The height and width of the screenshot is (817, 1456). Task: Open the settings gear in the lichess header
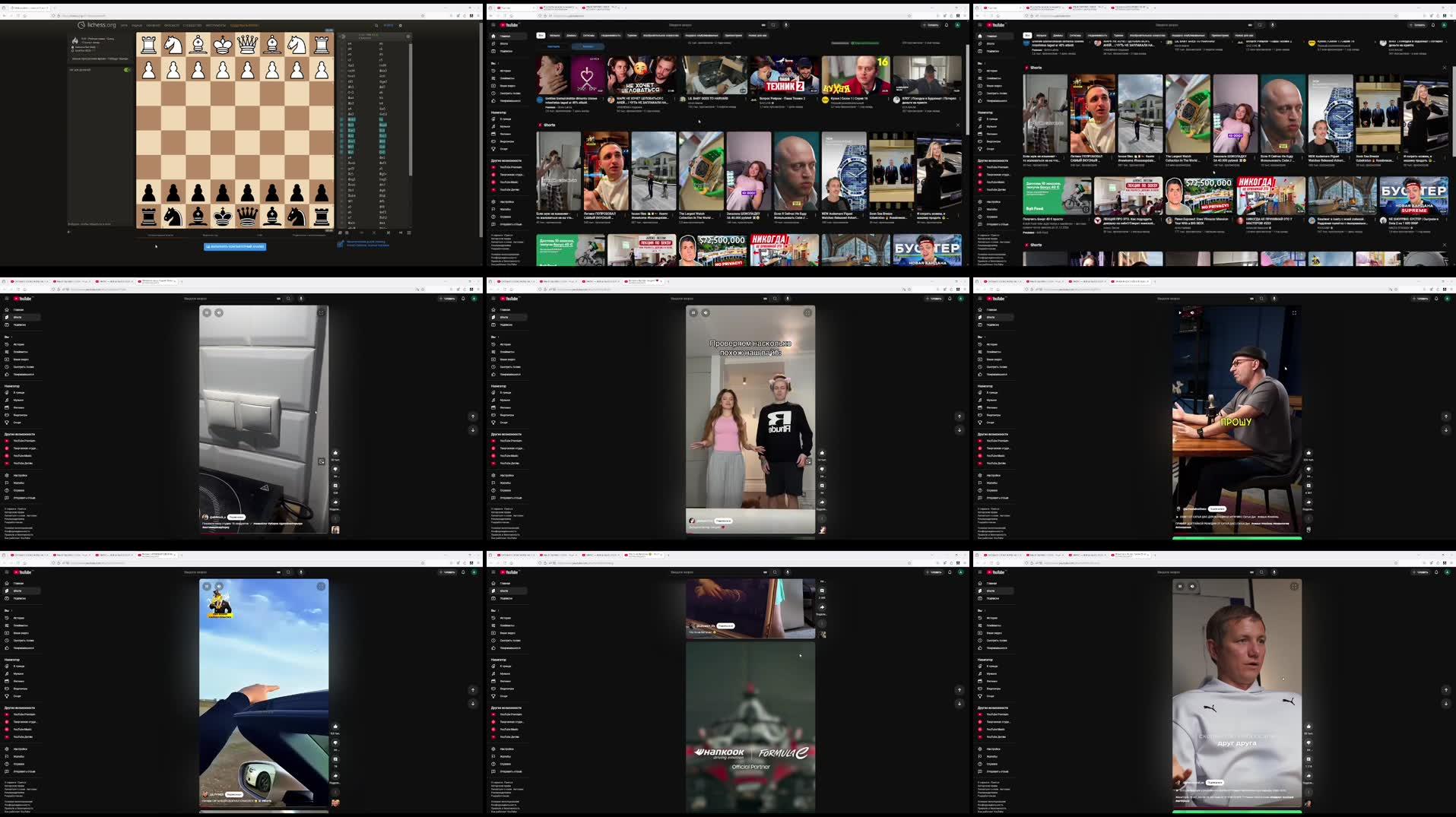click(x=401, y=25)
